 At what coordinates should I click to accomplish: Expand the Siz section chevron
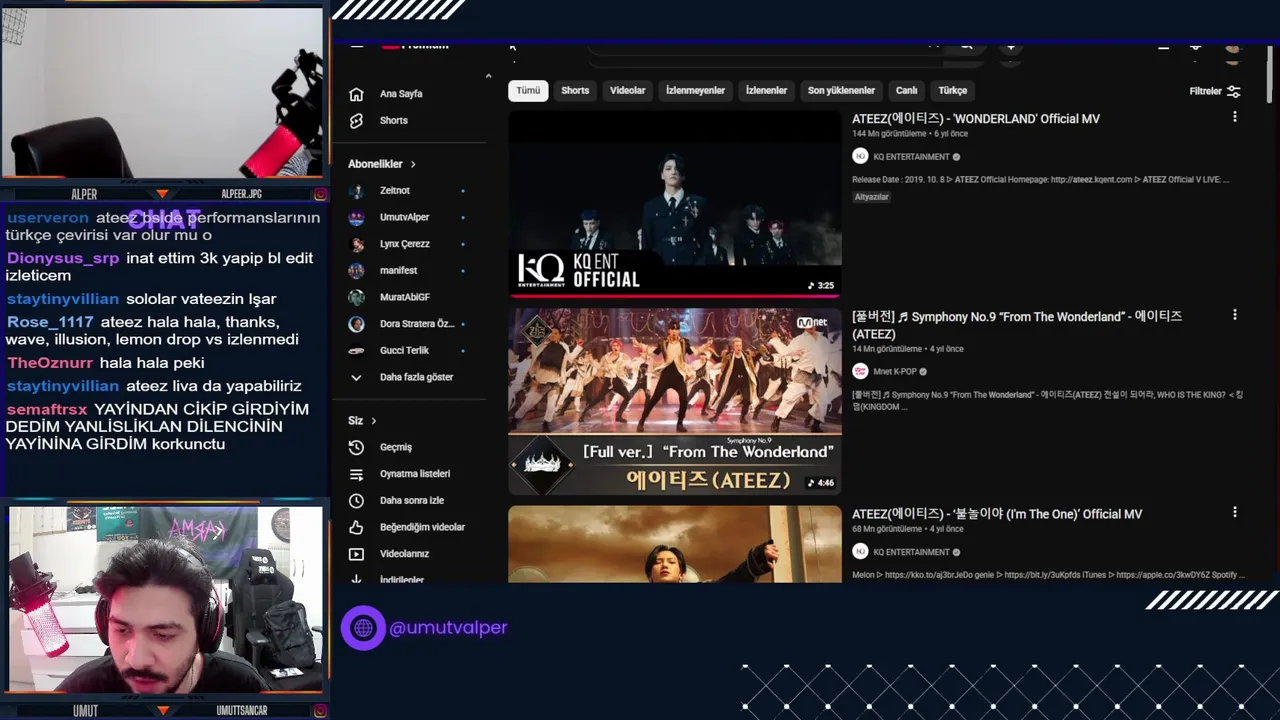[x=374, y=421]
